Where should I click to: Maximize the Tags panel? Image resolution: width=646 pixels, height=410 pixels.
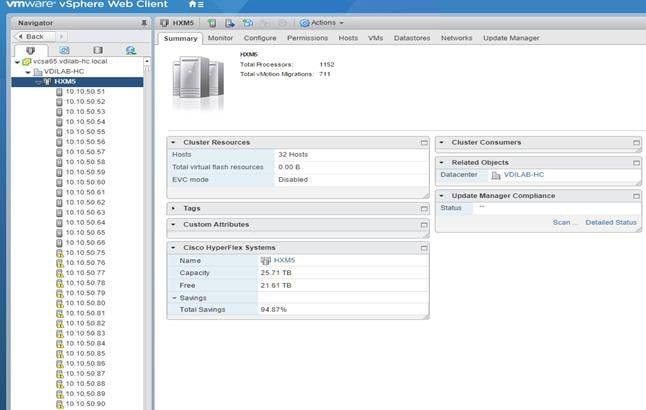424,209
